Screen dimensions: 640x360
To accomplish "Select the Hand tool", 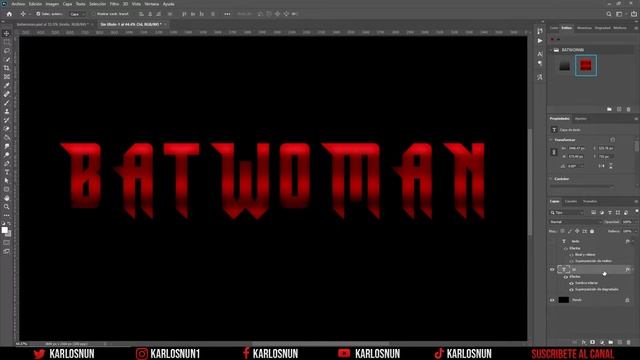I will pos(7,198).
